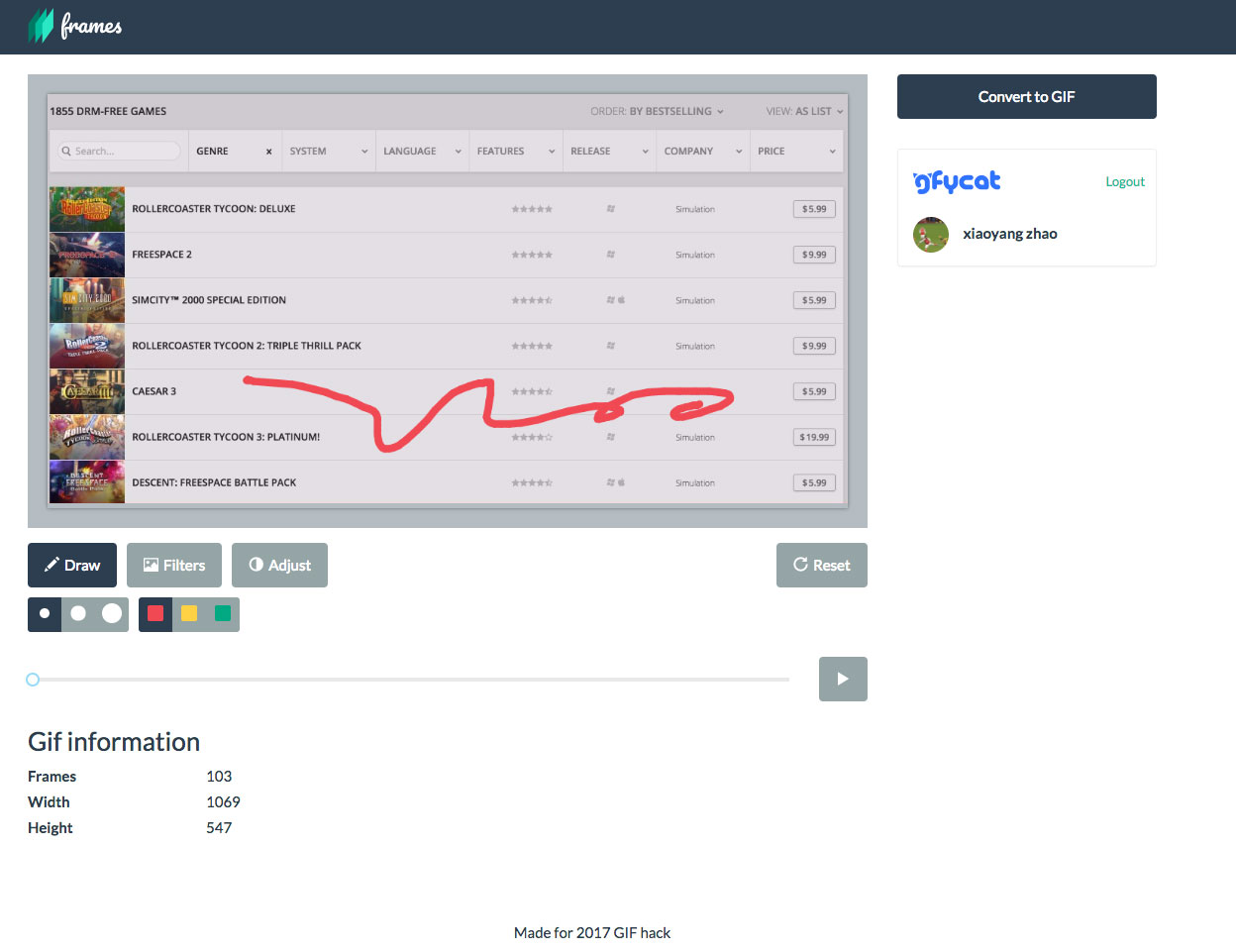This screenshot has height=952, width=1236.
Task: Click 'Made for 2017 GIF hack' footer text
Action: [592, 932]
